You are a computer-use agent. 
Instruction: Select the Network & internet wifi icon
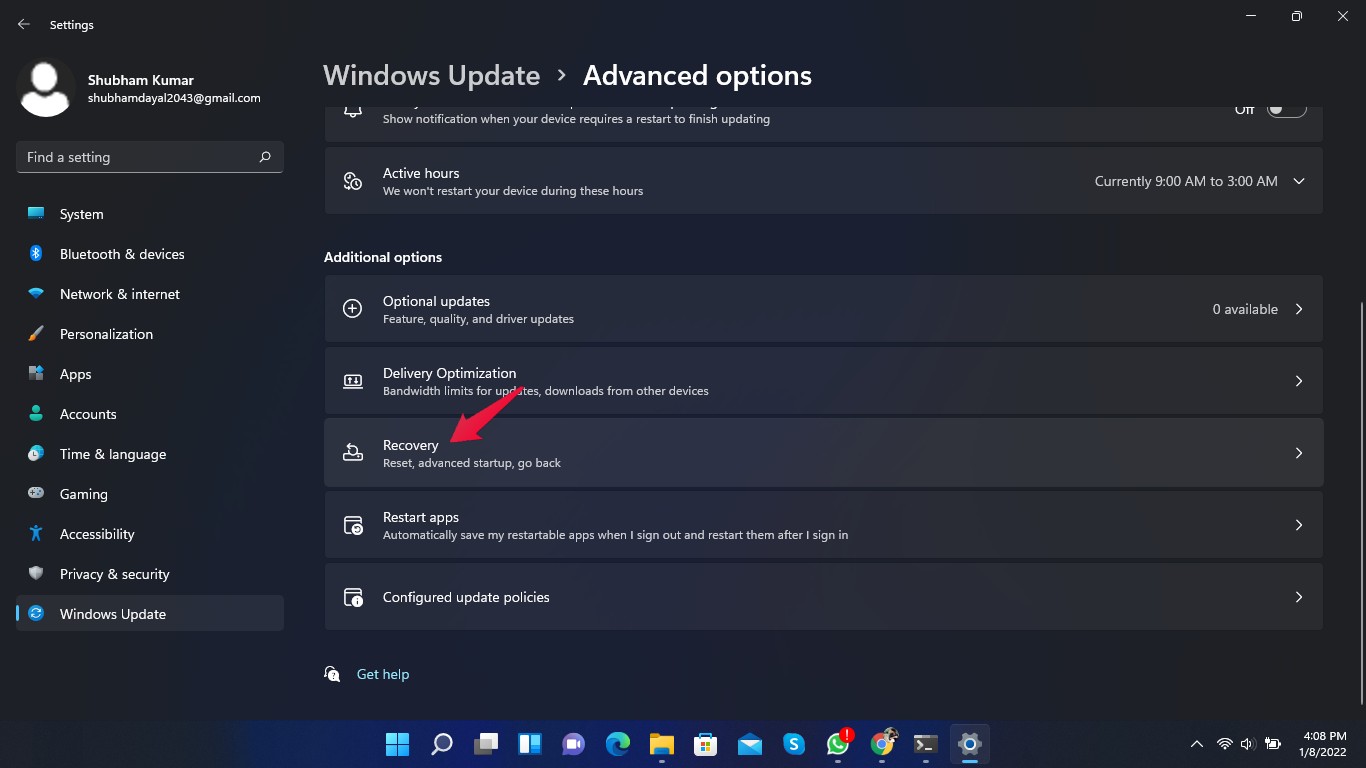[x=36, y=294]
